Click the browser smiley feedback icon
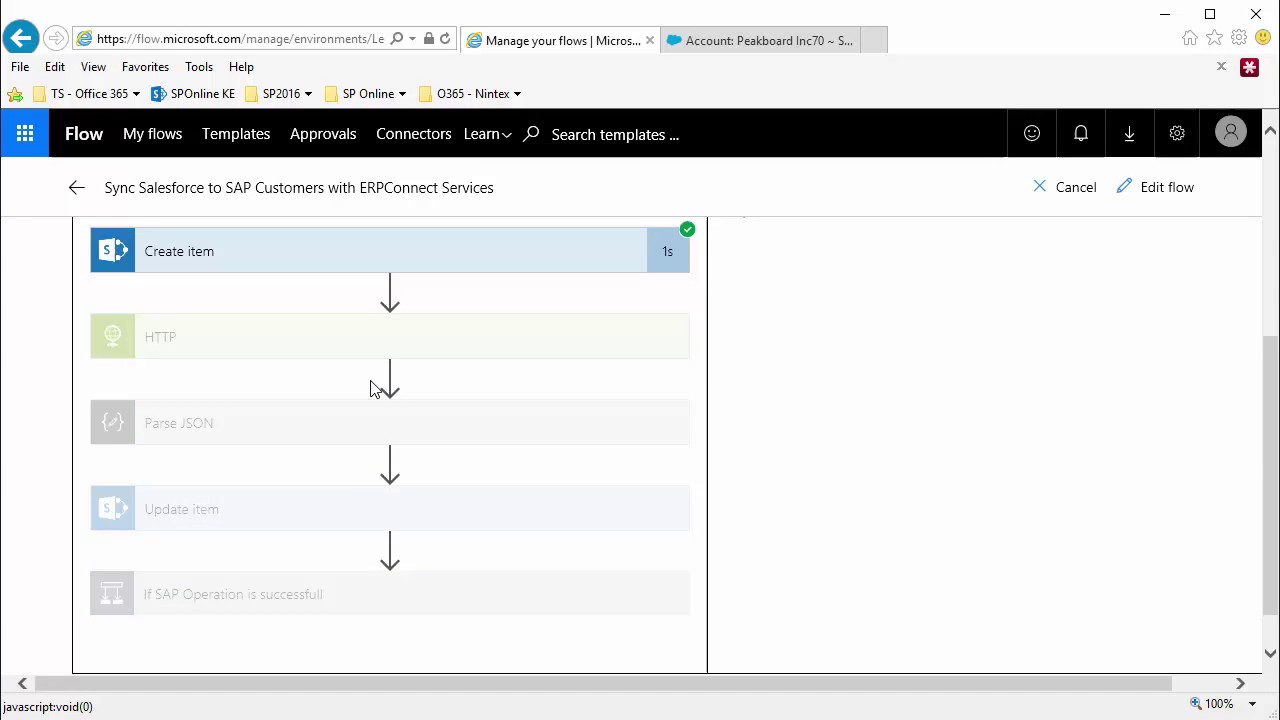The height and width of the screenshot is (720, 1280). coord(1263,38)
